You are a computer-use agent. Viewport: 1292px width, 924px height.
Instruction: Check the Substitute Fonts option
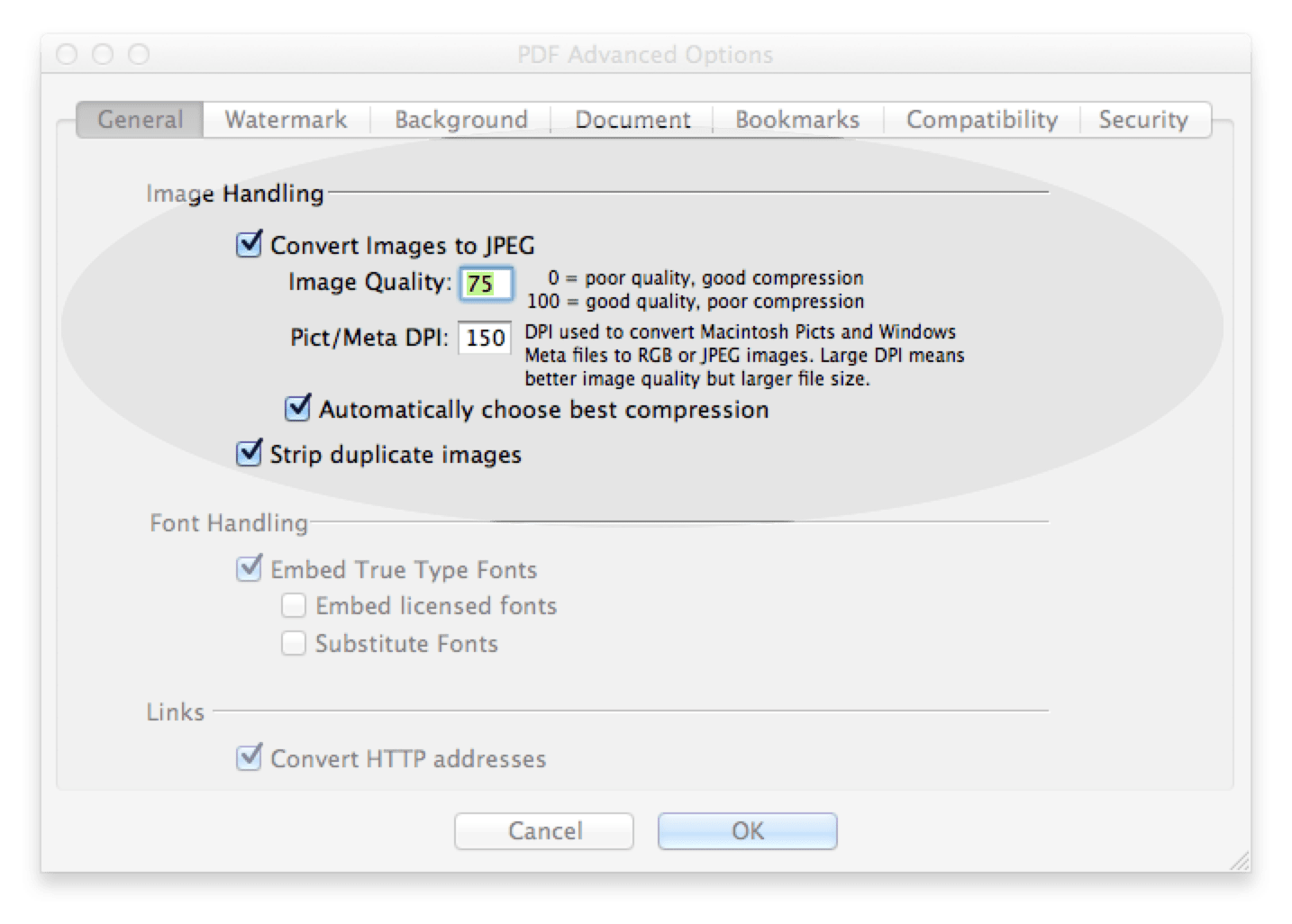(x=293, y=643)
